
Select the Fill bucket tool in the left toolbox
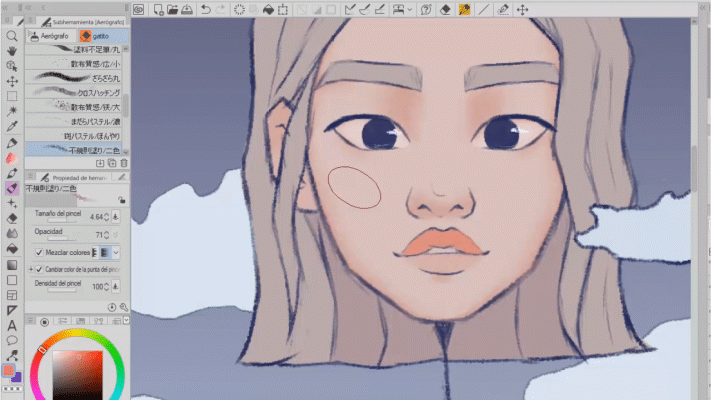[x=12, y=249]
